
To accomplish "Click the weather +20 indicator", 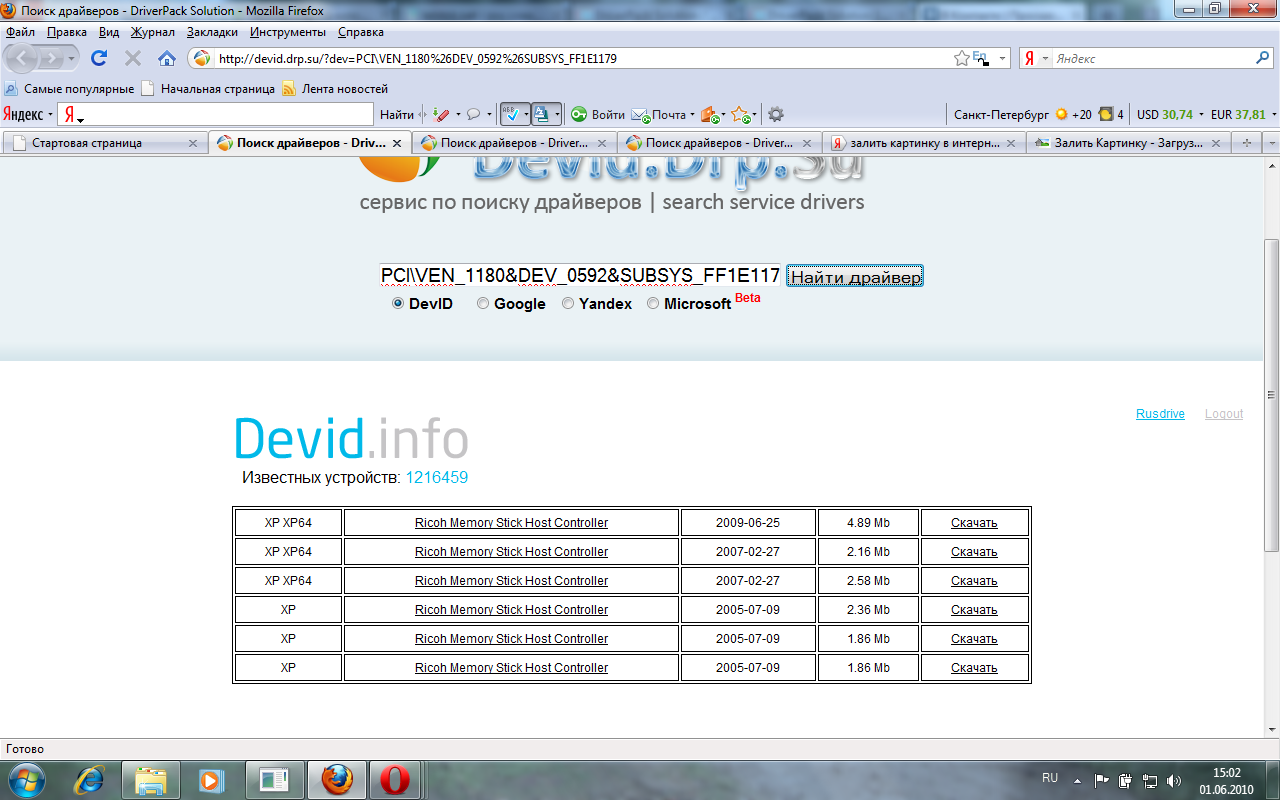I will (1073, 115).
